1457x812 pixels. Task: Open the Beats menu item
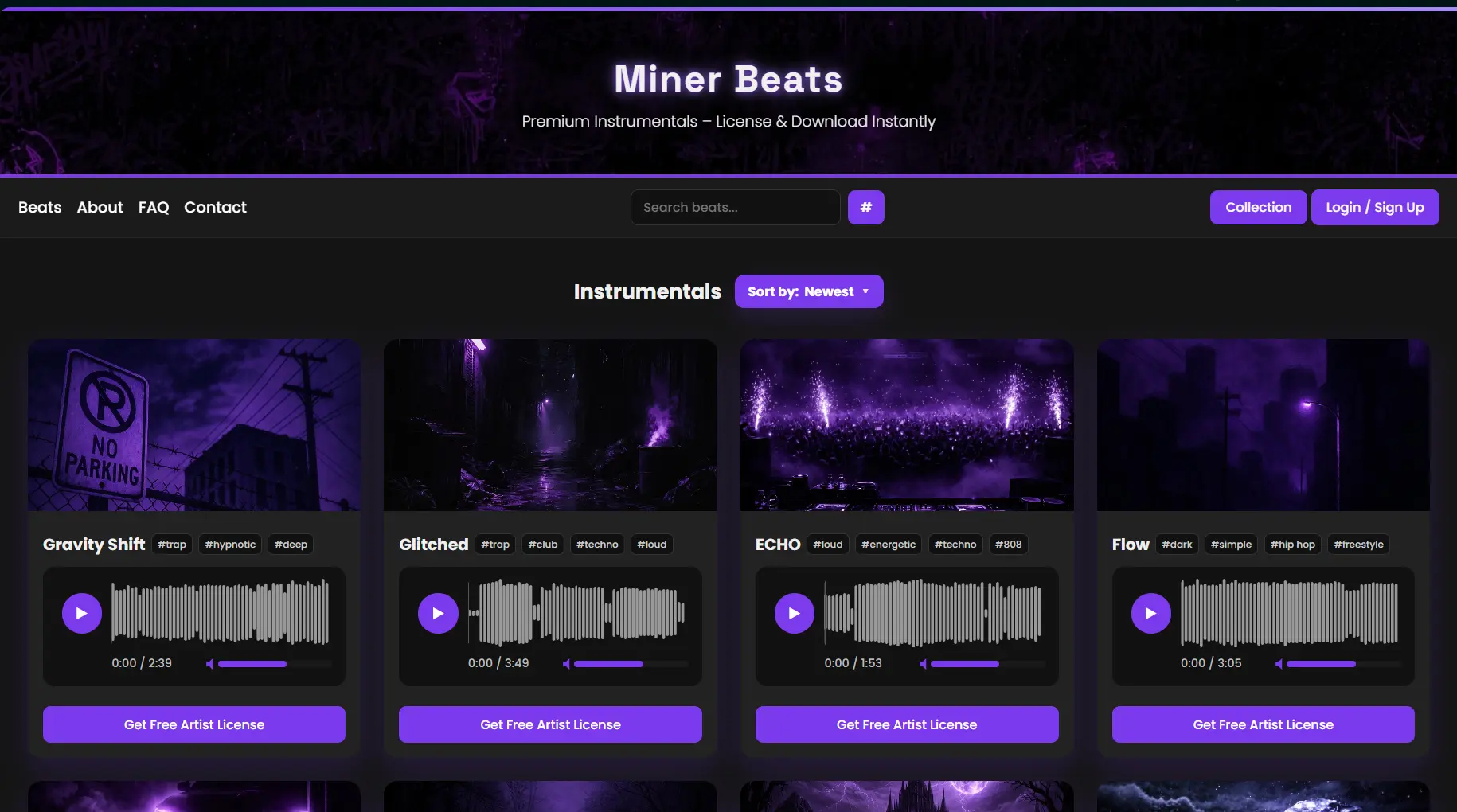[x=40, y=207]
